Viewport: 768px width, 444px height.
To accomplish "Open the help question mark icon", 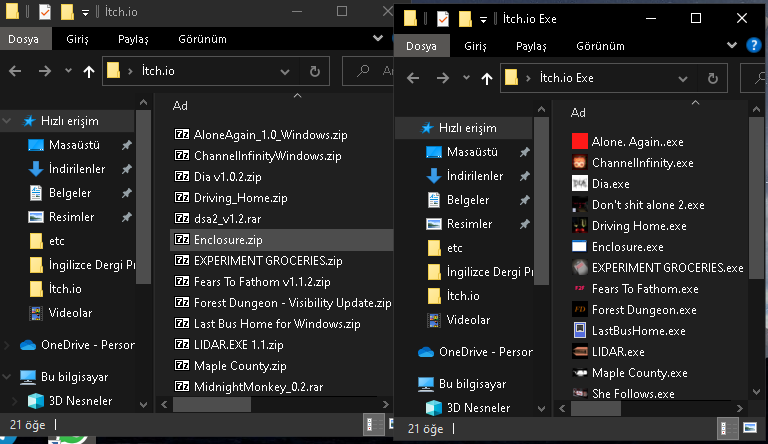I will [755, 45].
